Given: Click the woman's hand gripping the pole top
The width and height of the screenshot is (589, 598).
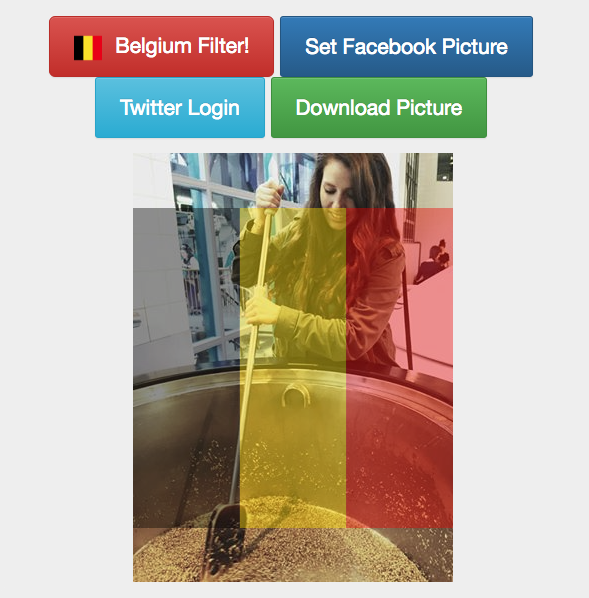Looking at the screenshot, I should click(270, 196).
